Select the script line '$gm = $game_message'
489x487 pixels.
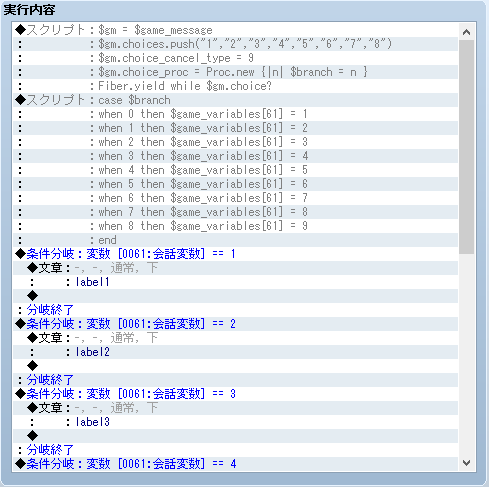click(x=236, y=30)
